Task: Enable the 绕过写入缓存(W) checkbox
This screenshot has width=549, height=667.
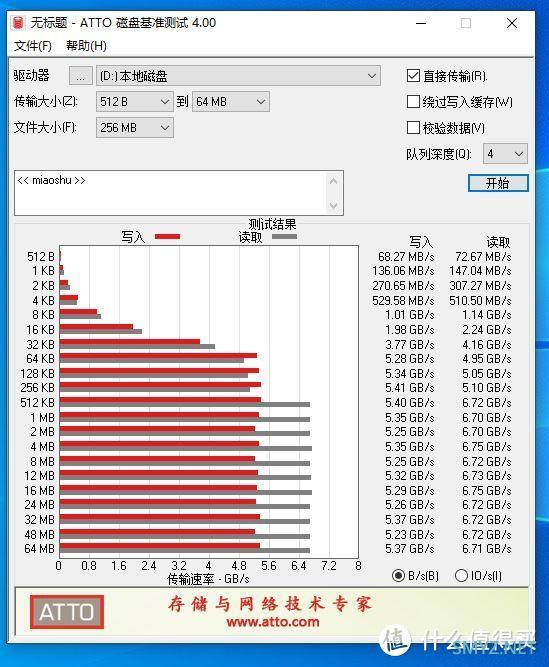Action: coord(413,102)
